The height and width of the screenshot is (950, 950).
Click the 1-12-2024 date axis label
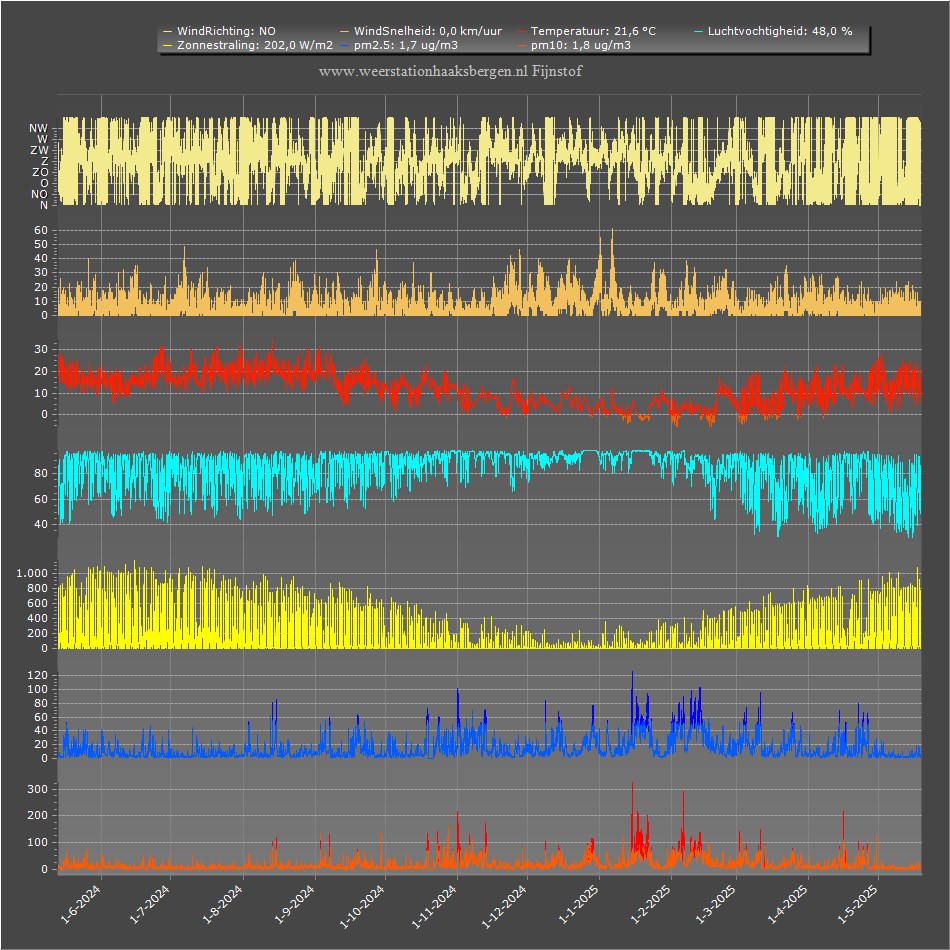point(504,906)
